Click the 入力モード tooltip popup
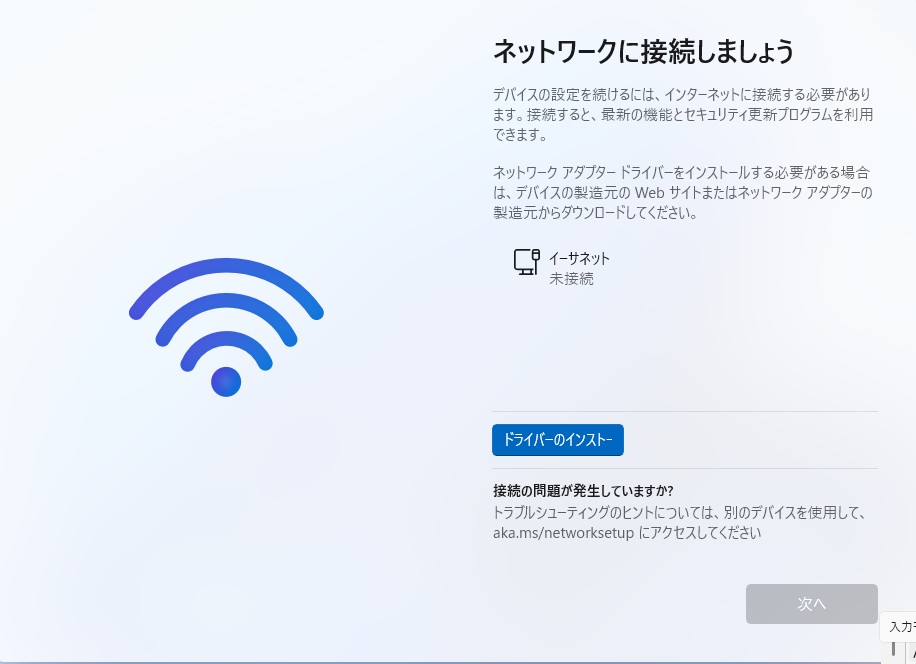Image resolution: width=916 pixels, height=664 pixels. (x=898, y=627)
